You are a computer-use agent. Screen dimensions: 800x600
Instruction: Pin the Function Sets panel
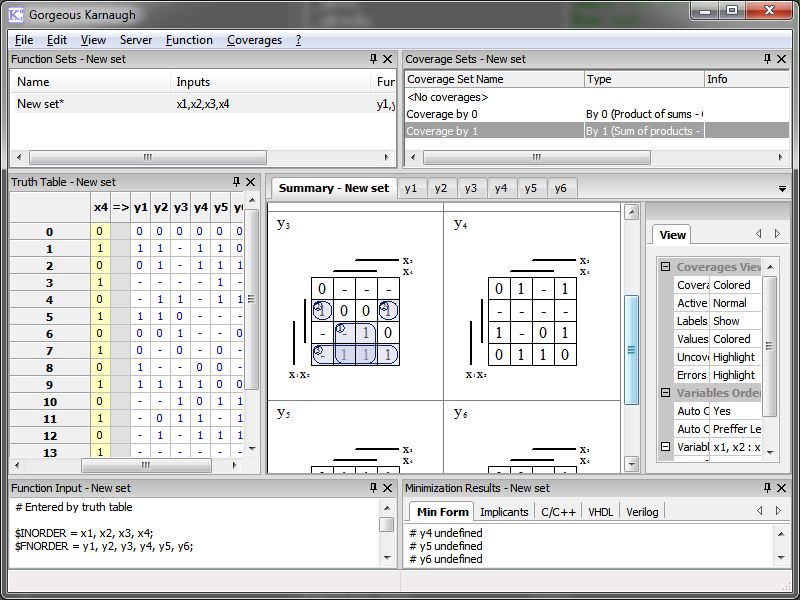373,59
